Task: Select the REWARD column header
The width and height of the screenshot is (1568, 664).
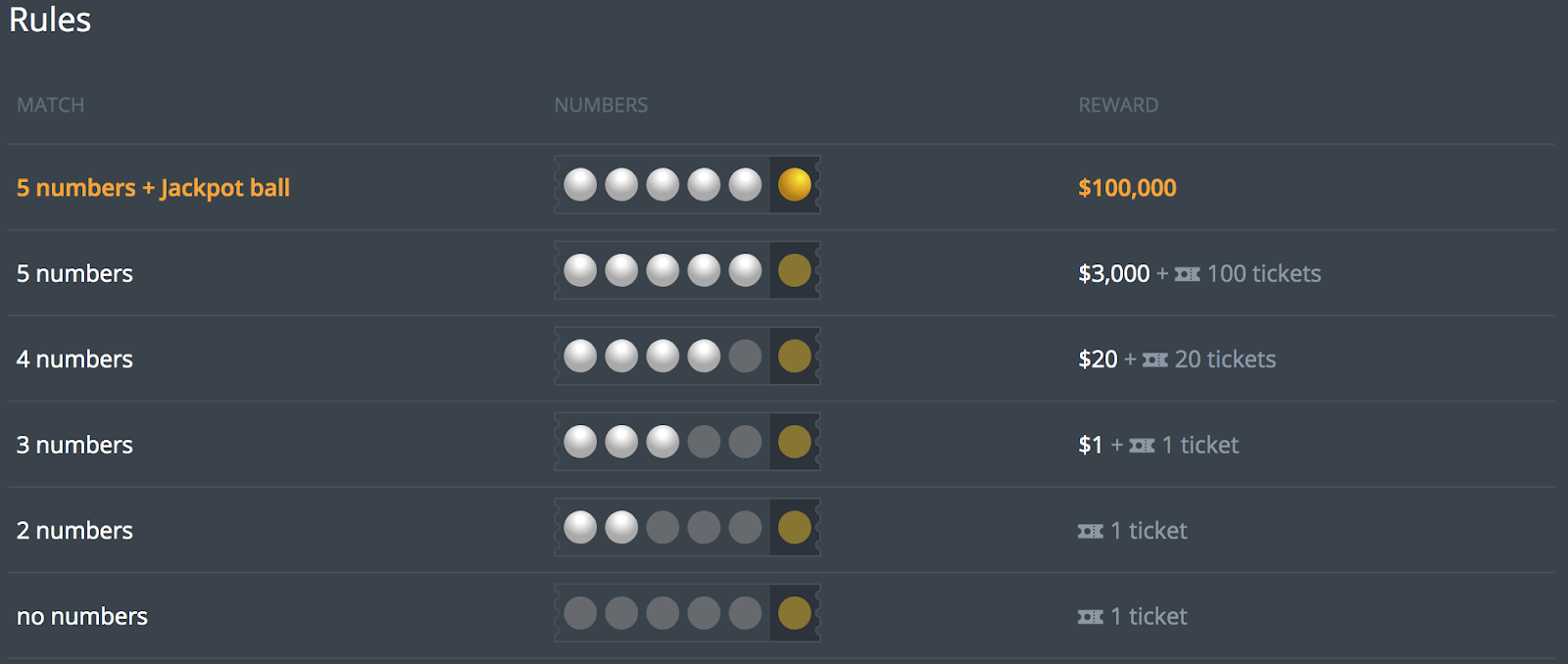Action: pos(1118,105)
